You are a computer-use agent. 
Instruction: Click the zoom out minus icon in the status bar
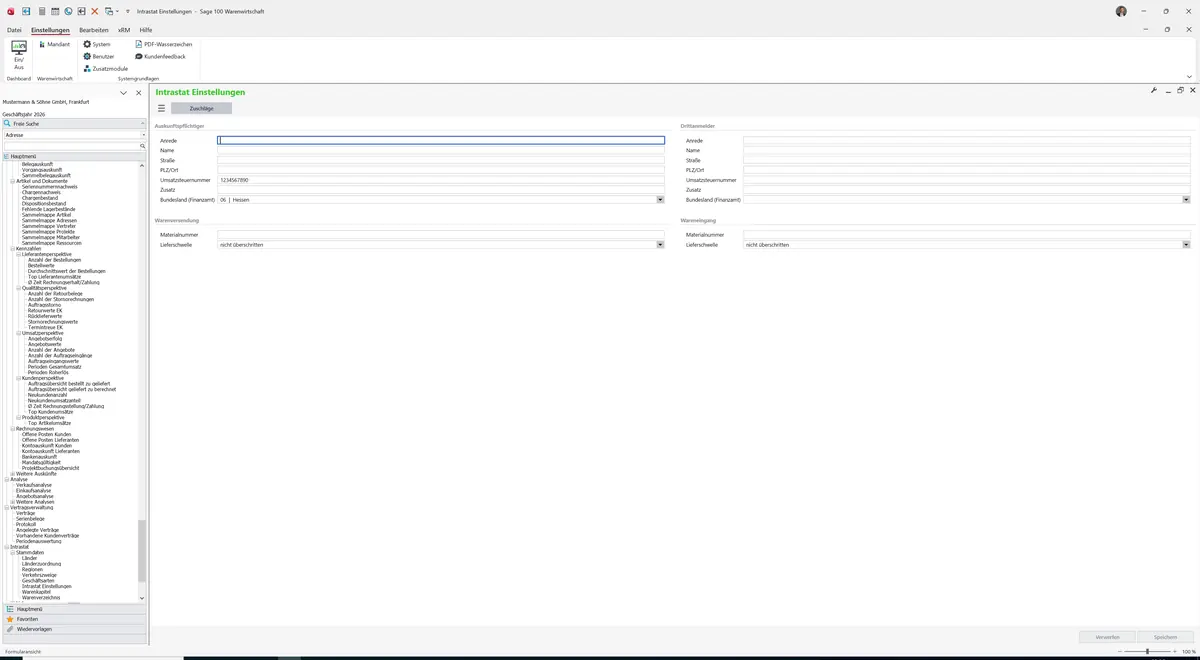tap(1119, 651)
